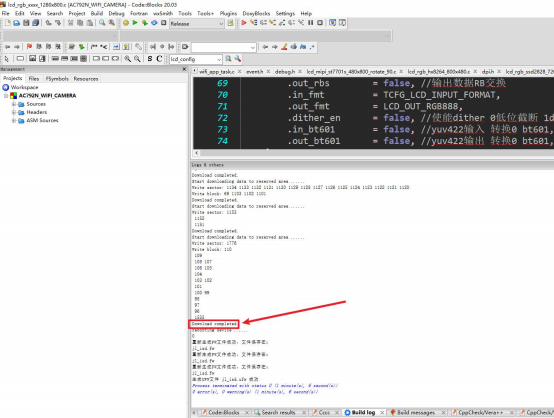Close the Management panel
The image size is (554, 418).
pos(184,69)
